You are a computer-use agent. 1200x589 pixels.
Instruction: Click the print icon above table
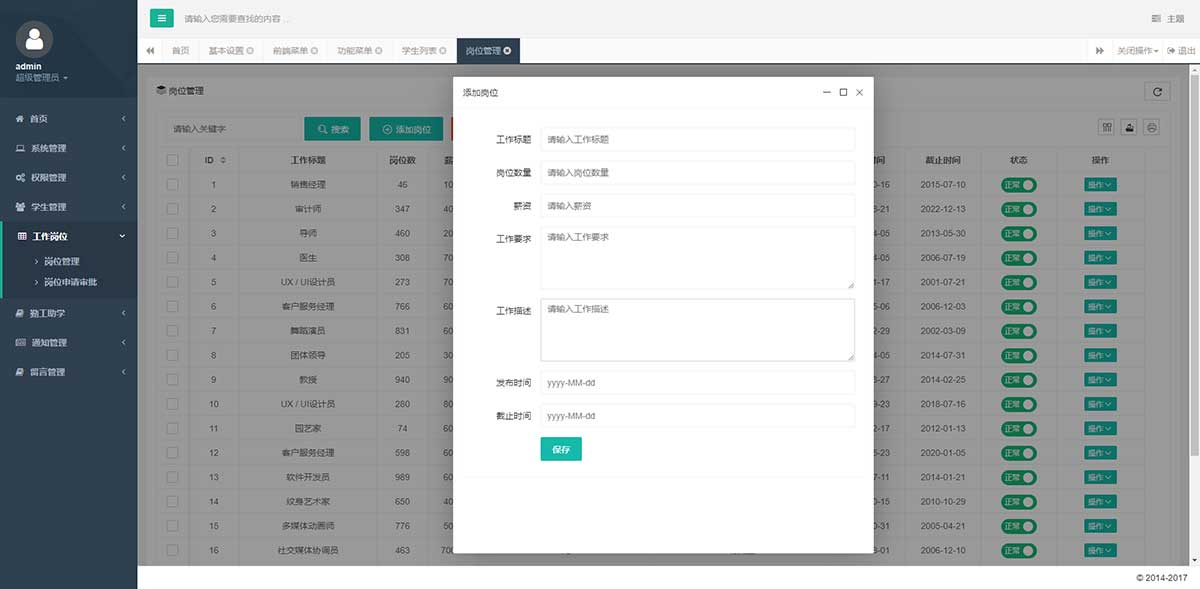pos(1152,127)
